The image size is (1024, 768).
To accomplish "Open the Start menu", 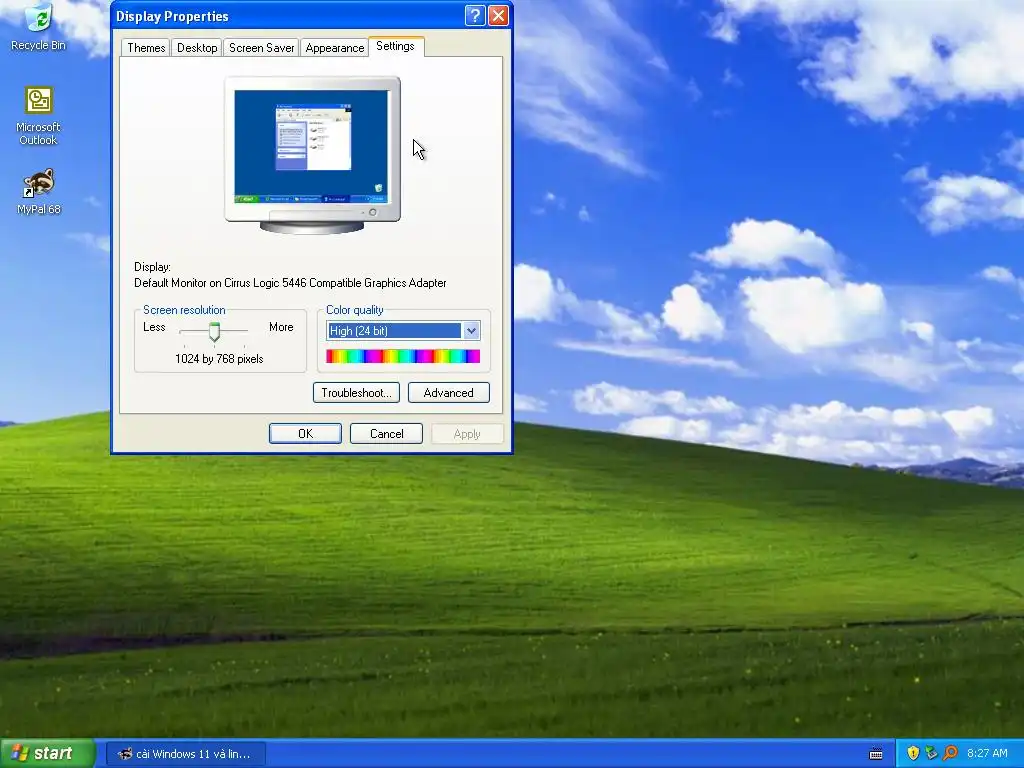I will (x=47, y=754).
